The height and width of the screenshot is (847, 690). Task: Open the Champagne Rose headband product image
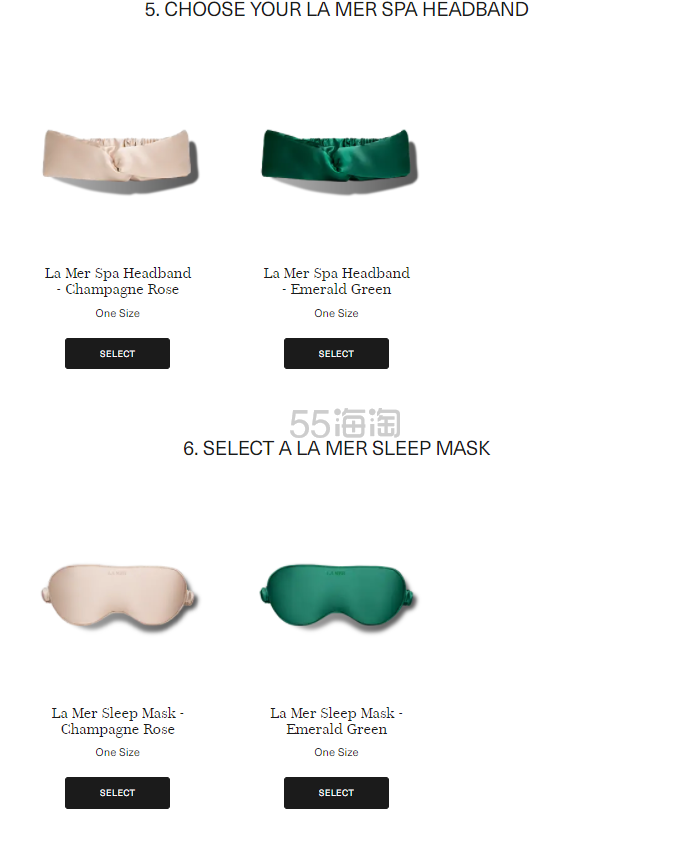click(120, 160)
